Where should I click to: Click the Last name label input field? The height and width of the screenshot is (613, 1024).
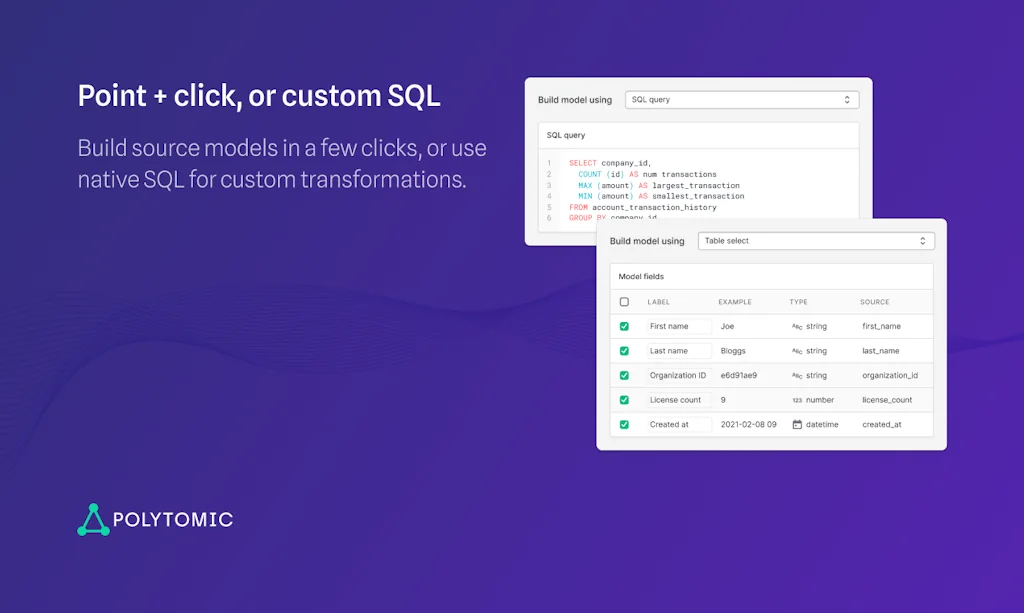tap(678, 351)
